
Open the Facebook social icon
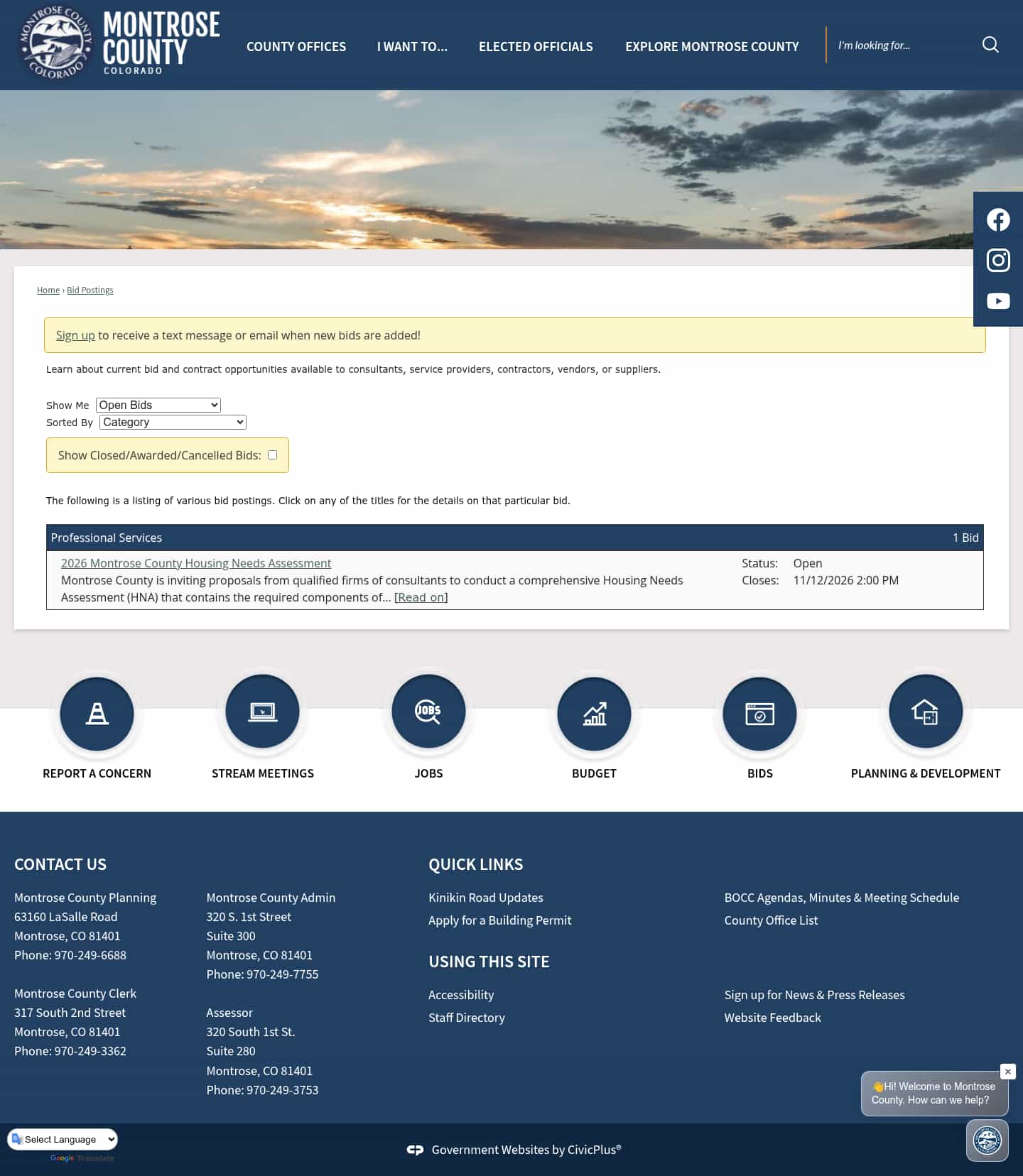pyautogui.click(x=998, y=220)
